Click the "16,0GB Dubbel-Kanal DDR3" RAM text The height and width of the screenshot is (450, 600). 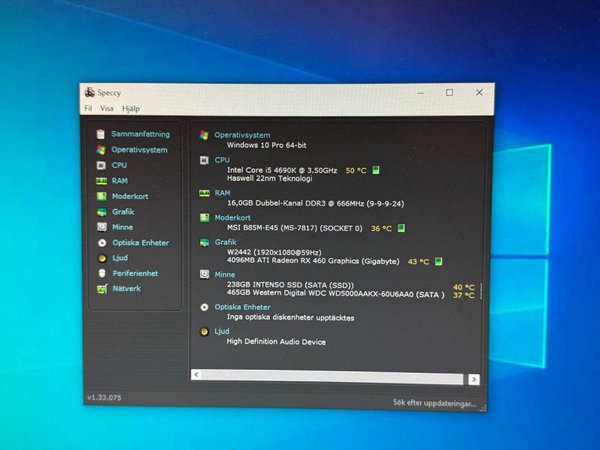point(315,203)
